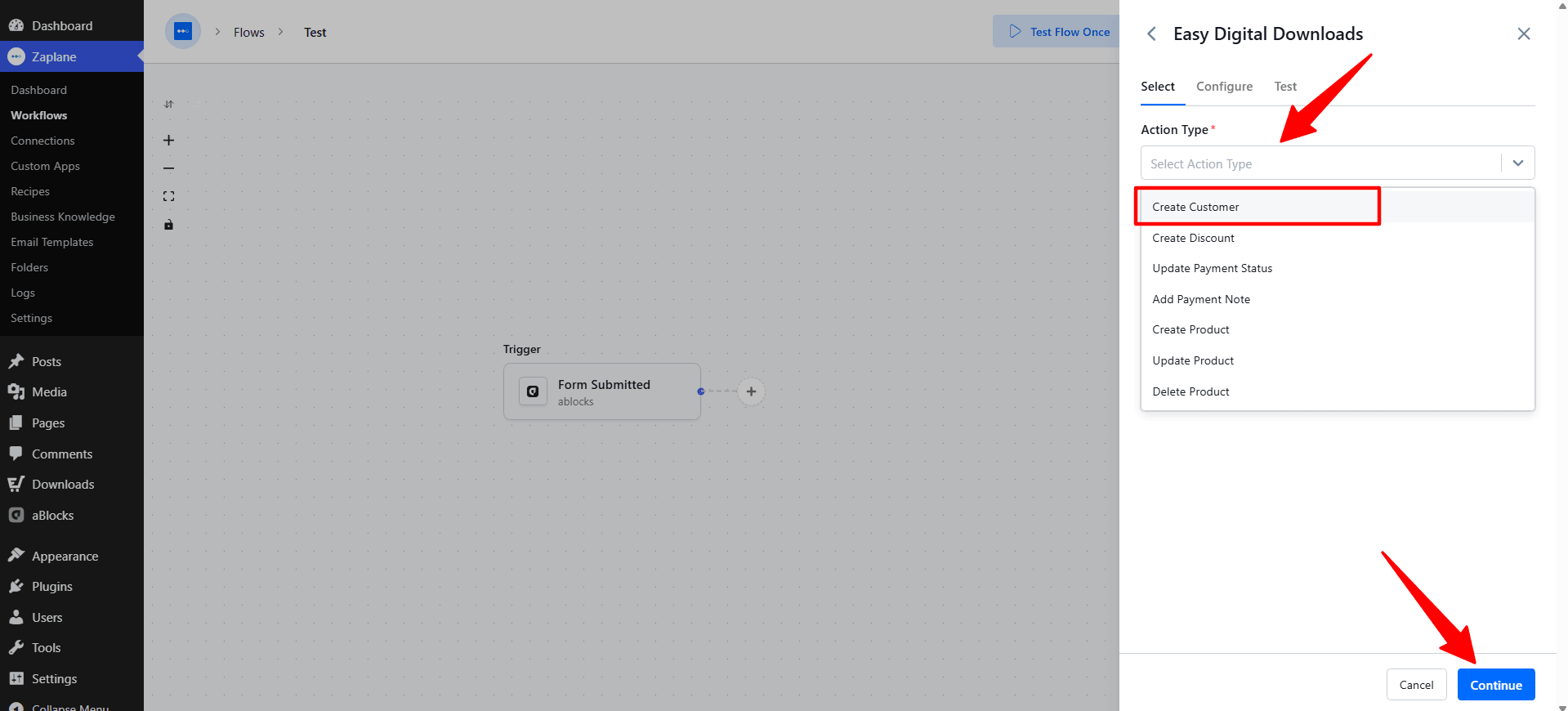Image resolution: width=1568 pixels, height=711 pixels.
Task: Add a step with the plus node
Action: (x=751, y=391)
